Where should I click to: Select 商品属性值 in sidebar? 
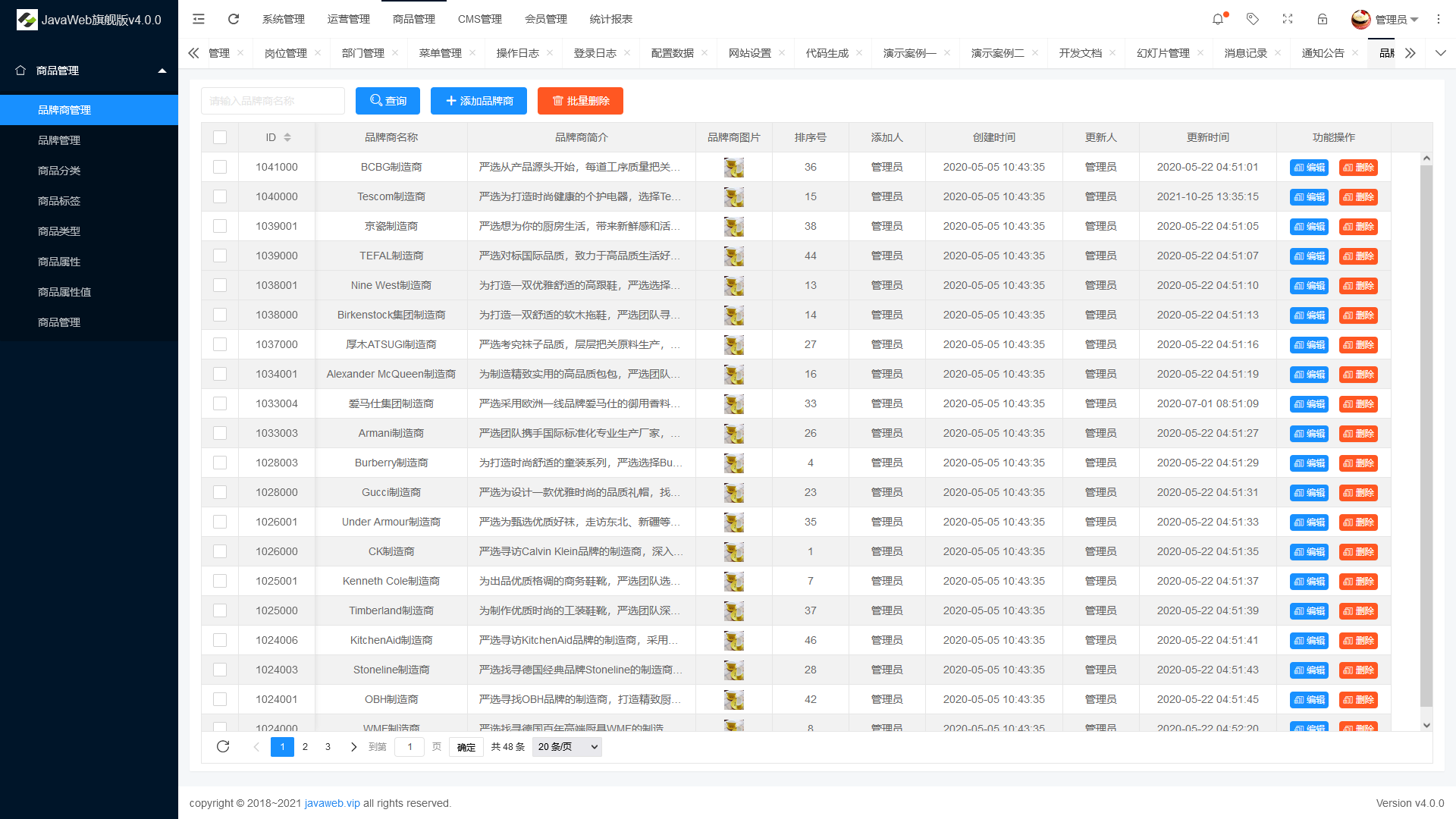[x=89, y=292]
